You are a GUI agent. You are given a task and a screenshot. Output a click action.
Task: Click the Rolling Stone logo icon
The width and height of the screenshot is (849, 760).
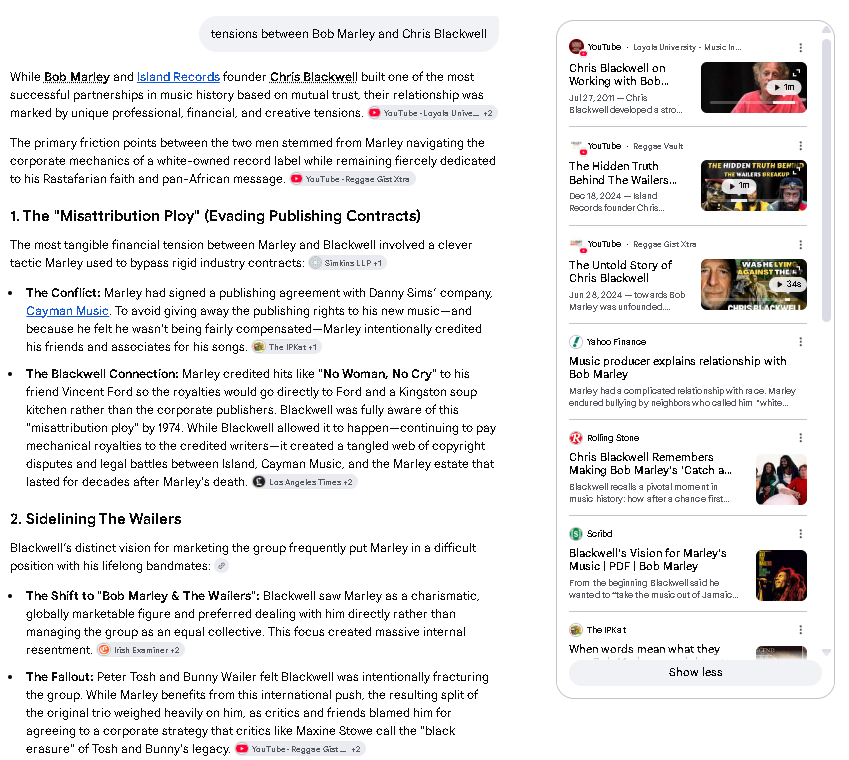click(x=576, y=437)
